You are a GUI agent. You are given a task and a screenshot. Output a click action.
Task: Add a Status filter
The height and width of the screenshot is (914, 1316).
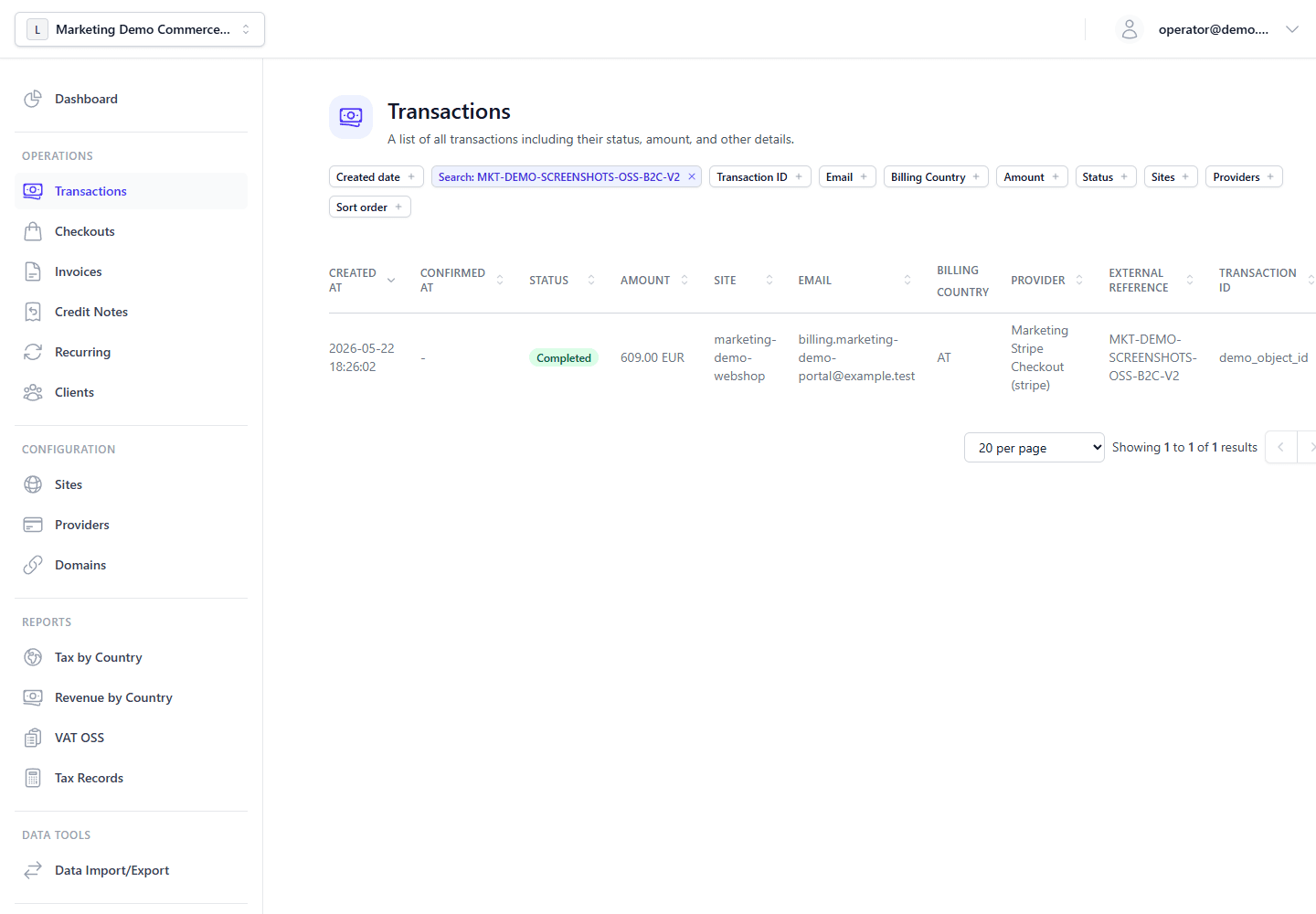click(x=1106, y=176)
